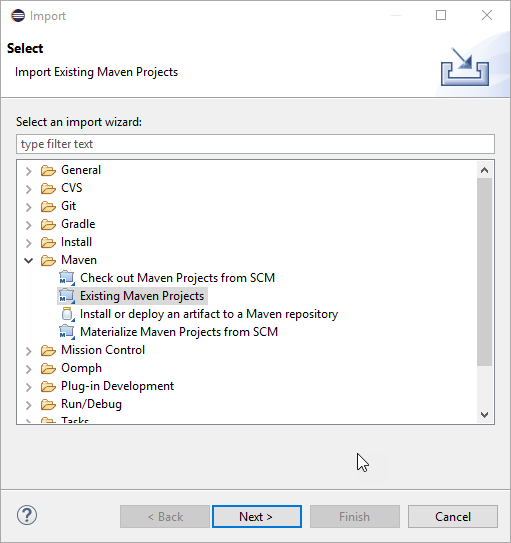Click the Mission Control folder icon
511x543 pixels.
48,350
